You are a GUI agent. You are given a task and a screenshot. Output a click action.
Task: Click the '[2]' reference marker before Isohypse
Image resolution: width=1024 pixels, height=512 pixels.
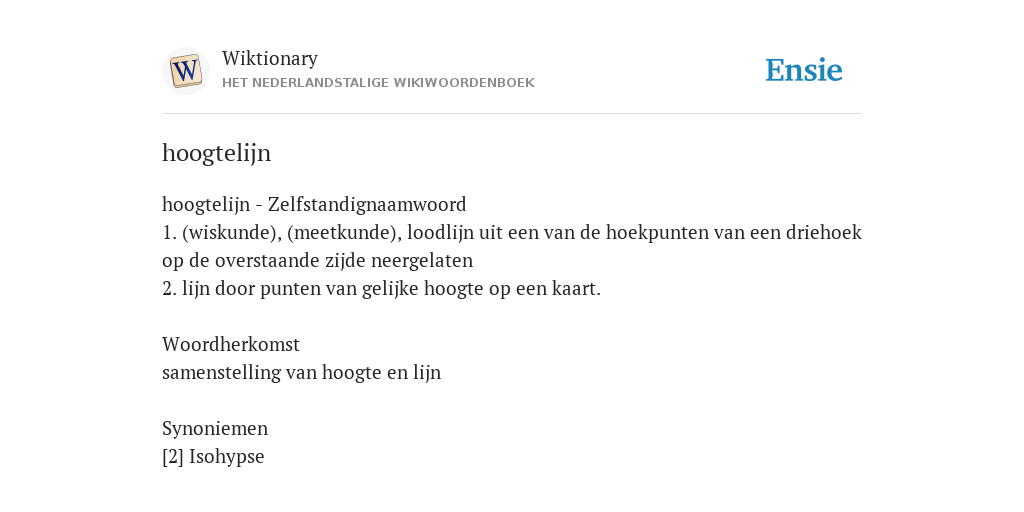point(173,457)
